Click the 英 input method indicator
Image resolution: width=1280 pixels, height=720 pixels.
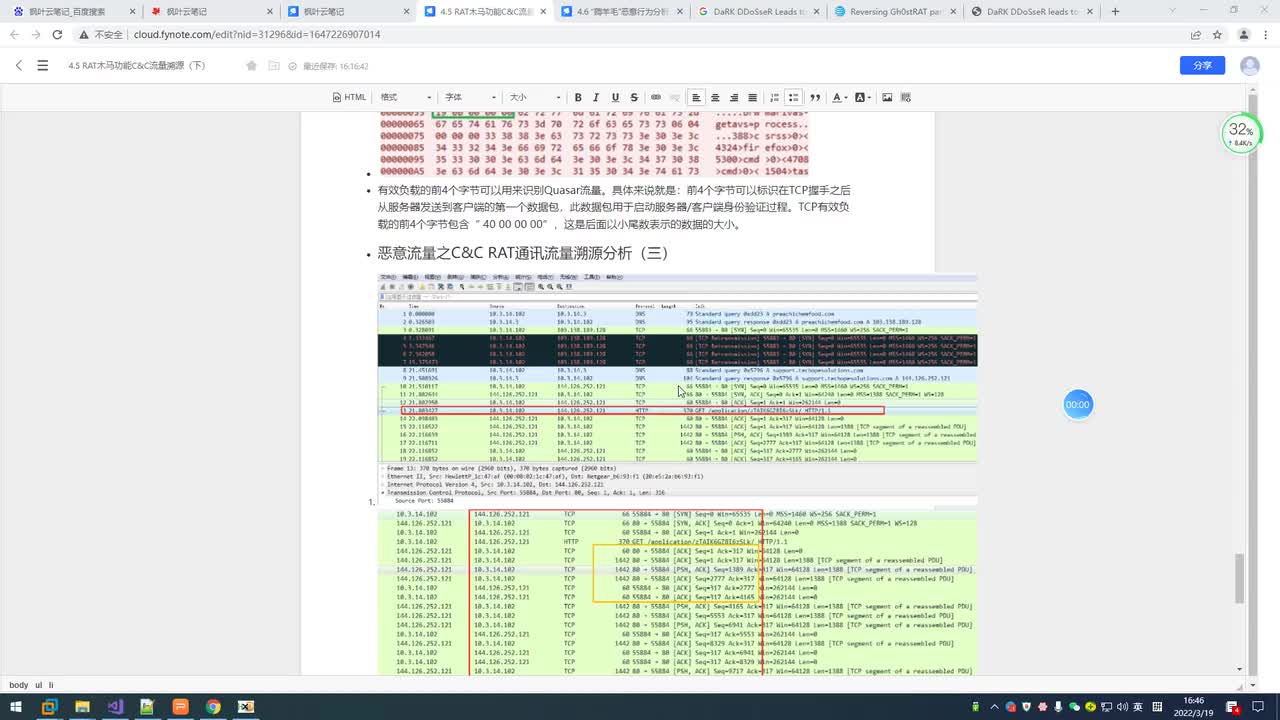(1139, 707)
